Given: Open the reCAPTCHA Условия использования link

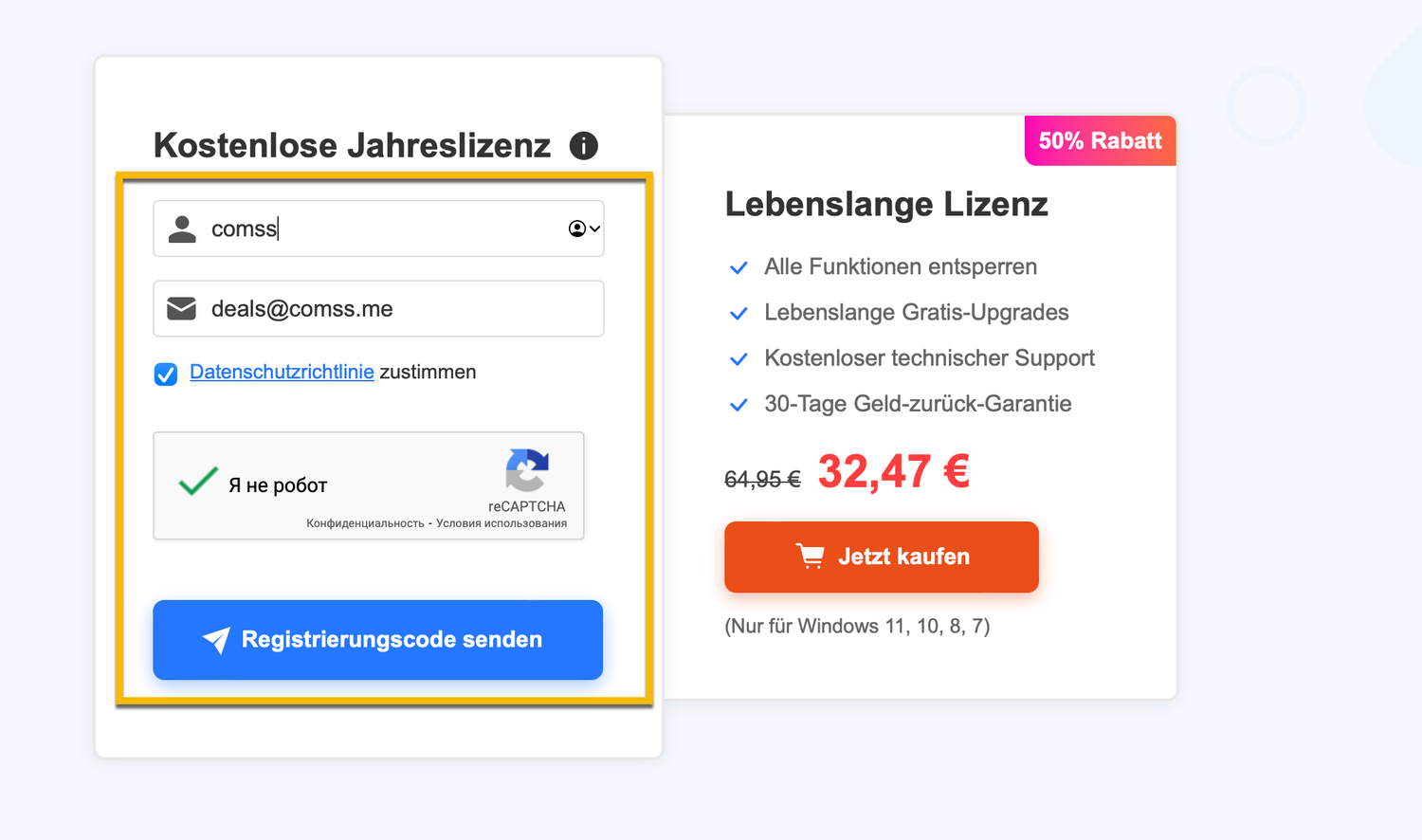Looking at the screenshot, I should tap(501, 523).
